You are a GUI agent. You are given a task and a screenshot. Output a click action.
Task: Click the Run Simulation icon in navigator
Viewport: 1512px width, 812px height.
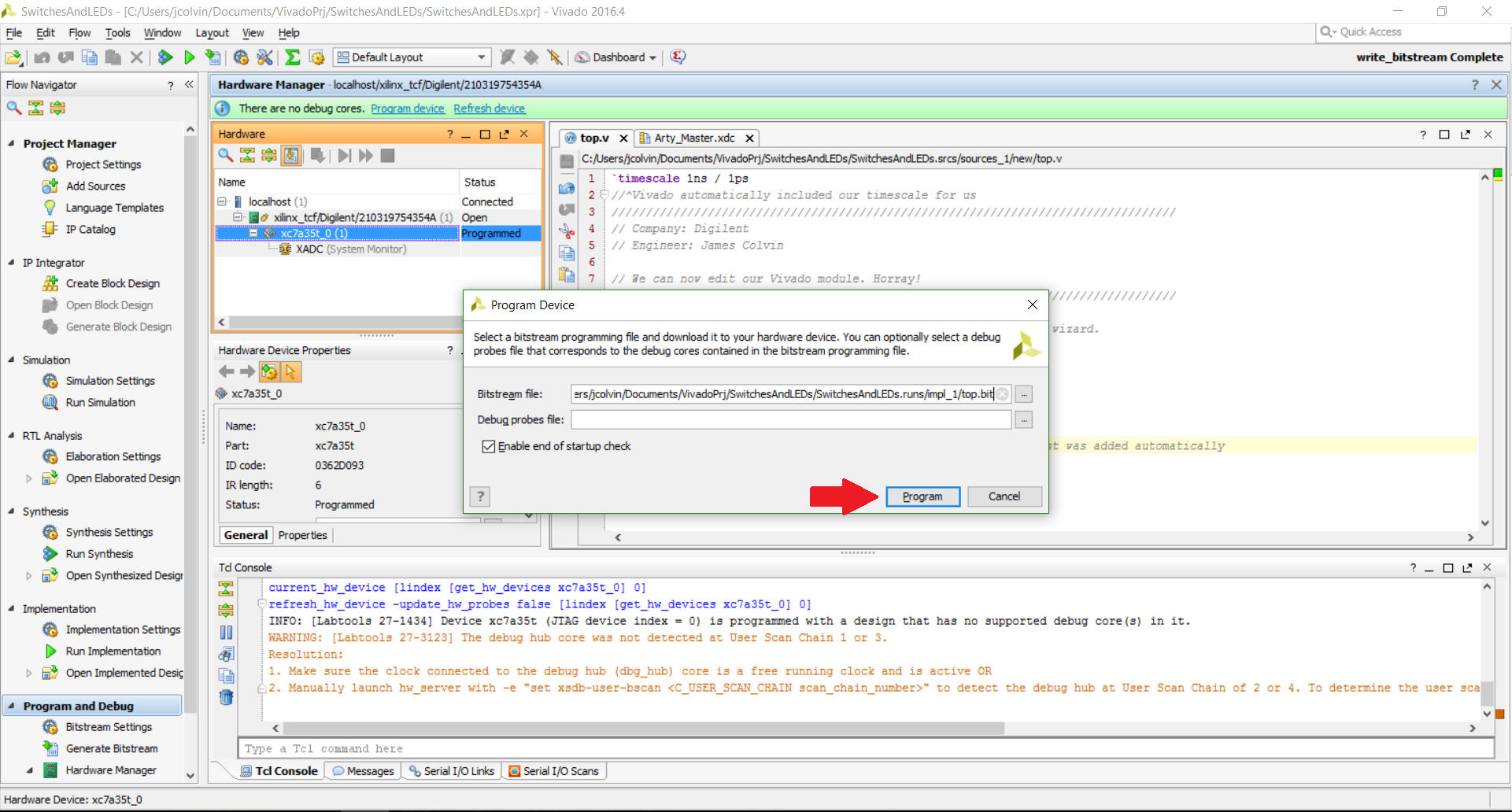point(50,402)
